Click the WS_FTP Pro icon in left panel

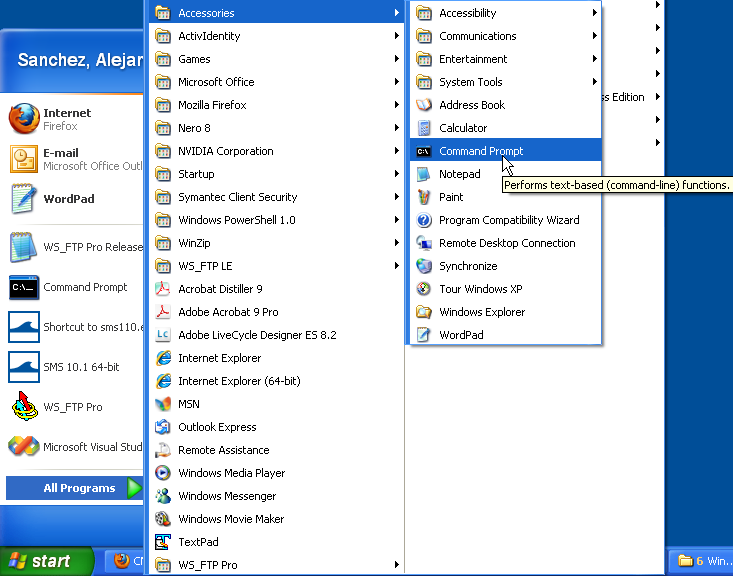[x=24, y=407]
